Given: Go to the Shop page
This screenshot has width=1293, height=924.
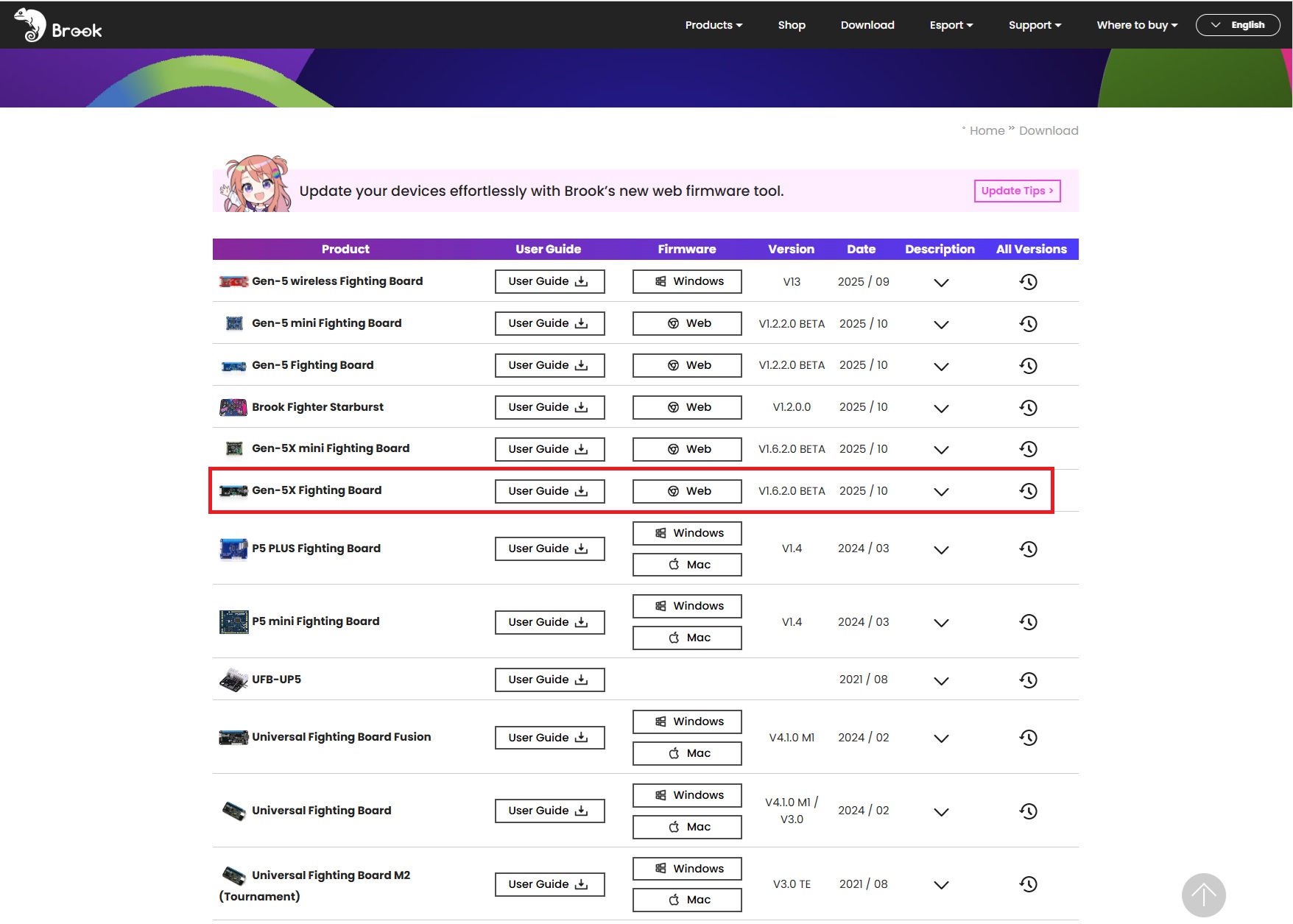Looking at the screenshot, I should pos(792,25).
